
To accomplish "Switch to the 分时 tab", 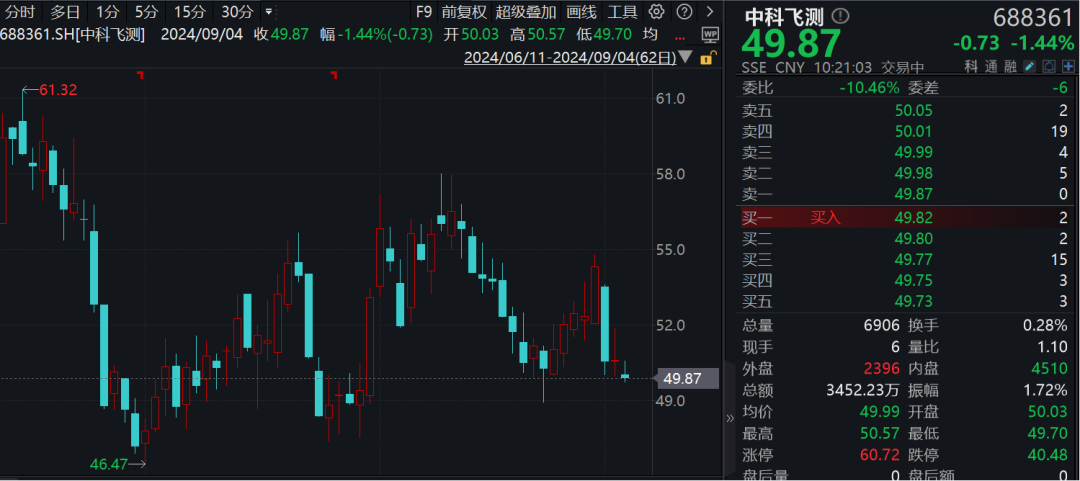I will tap(20, 12).
